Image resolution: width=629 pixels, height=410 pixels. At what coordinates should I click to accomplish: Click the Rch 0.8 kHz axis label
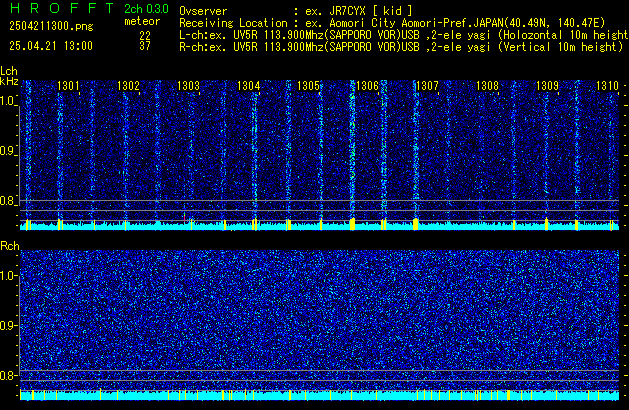click(x=8, y=375)
